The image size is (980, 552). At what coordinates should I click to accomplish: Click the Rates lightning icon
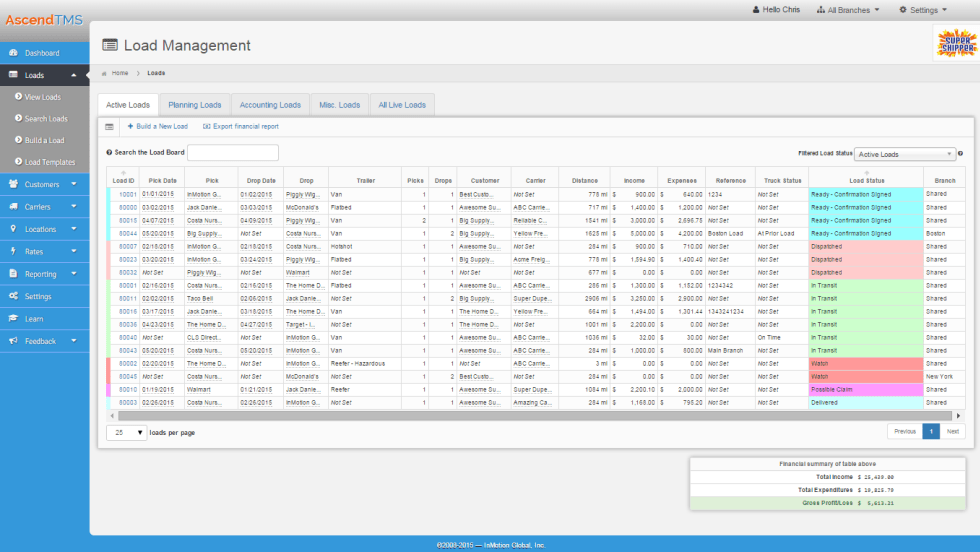13,251
